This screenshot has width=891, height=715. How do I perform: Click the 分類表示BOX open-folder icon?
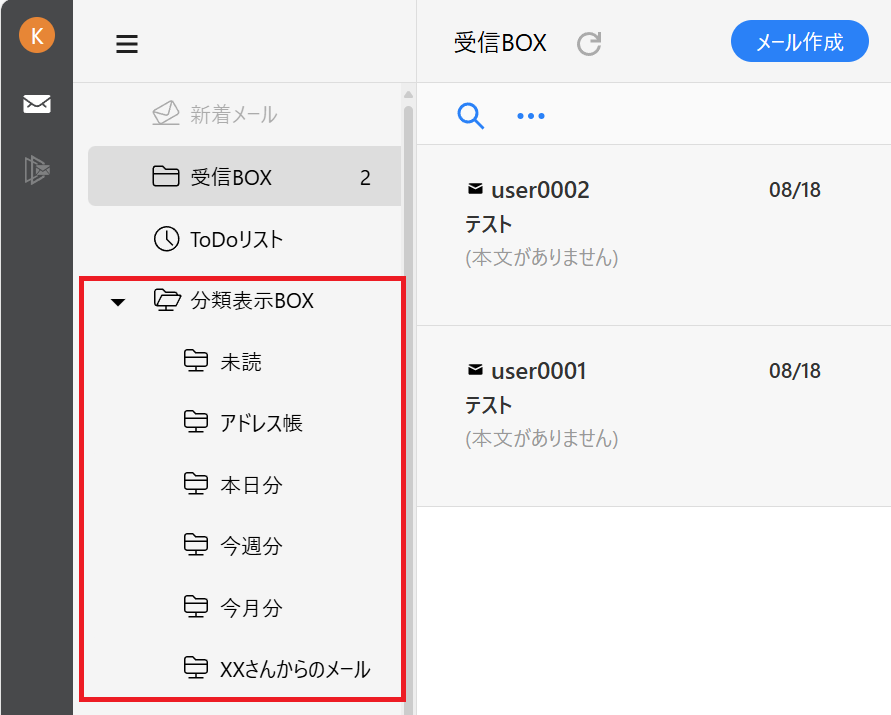click(168, 300)
